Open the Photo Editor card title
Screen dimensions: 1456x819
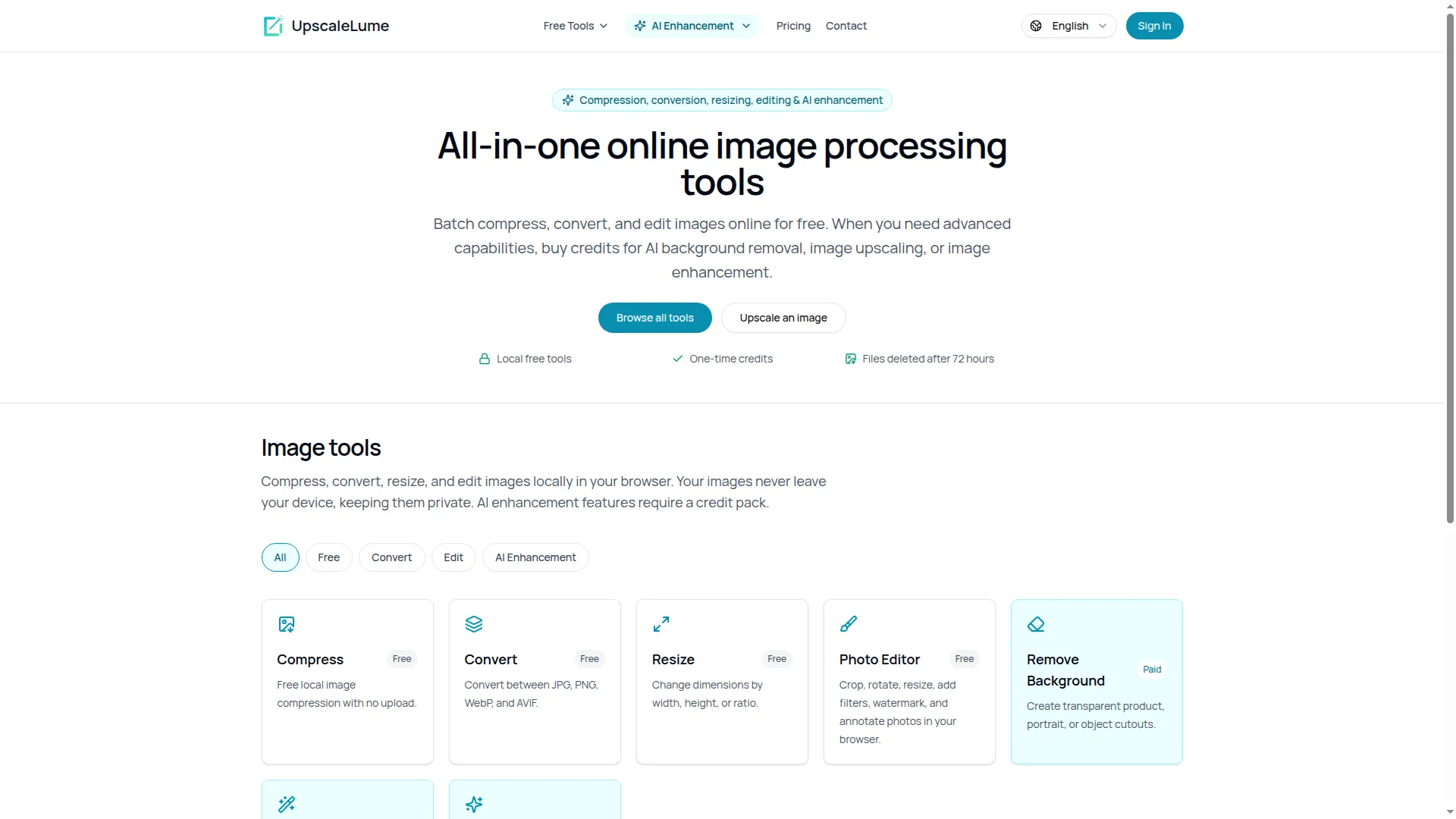pos(880,660)
